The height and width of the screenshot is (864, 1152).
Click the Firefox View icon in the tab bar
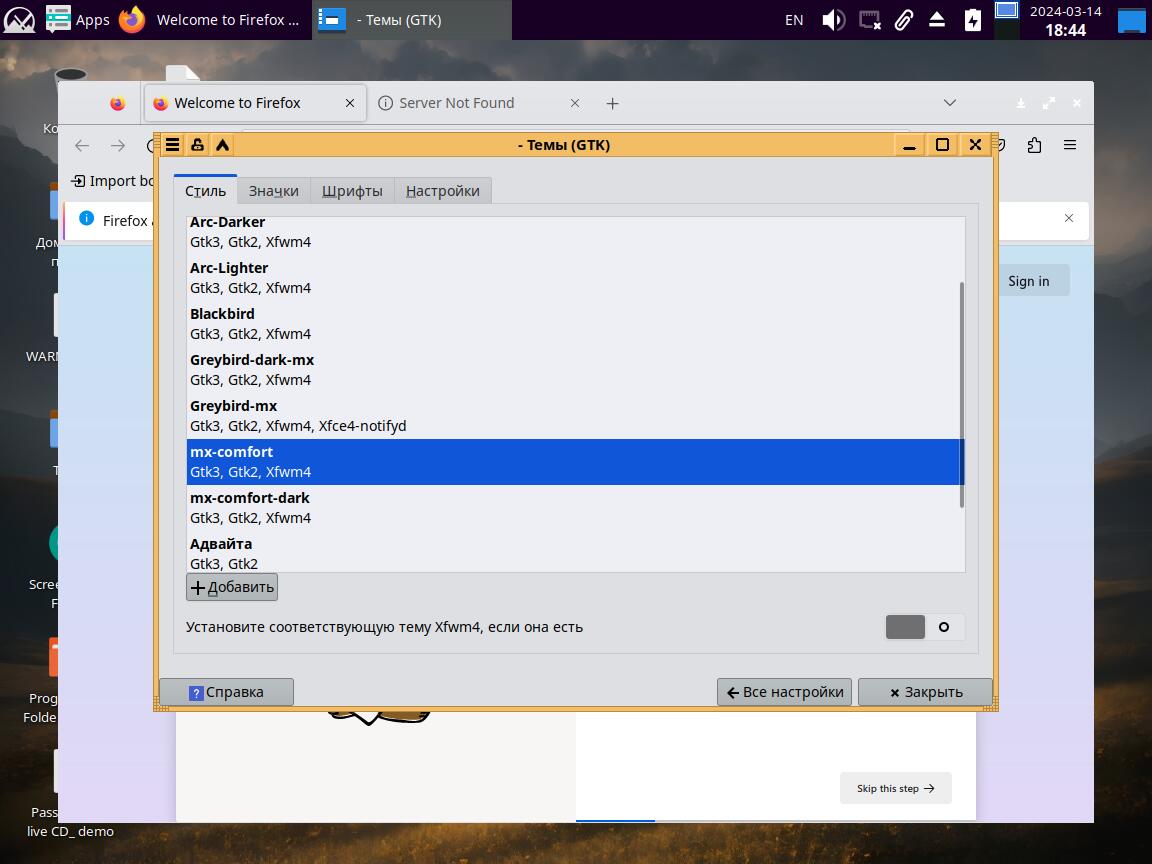pos(118,104)
